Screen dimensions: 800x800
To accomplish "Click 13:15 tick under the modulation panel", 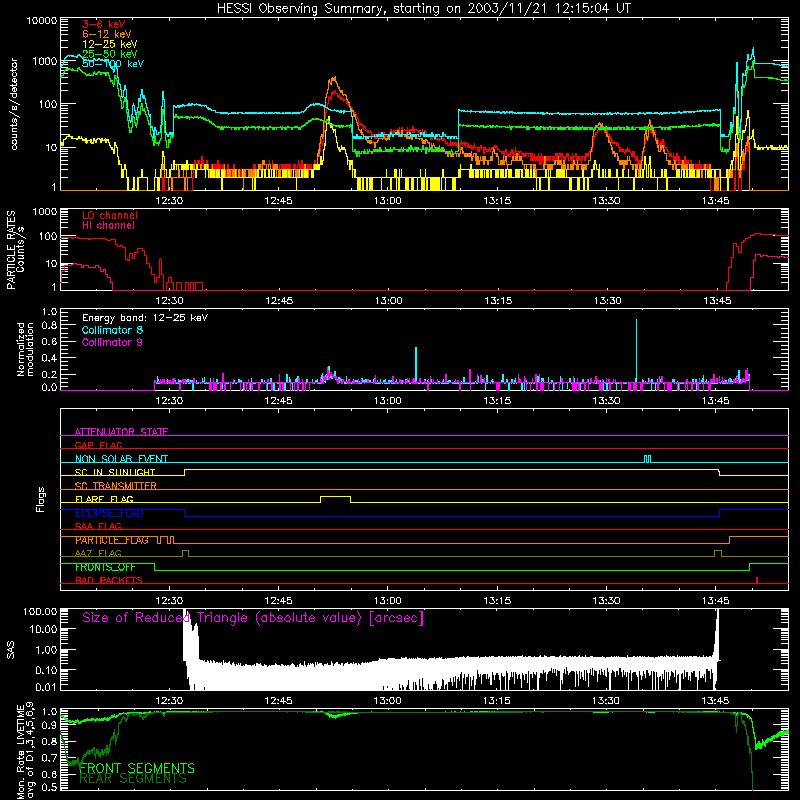I will coord(497,401).
